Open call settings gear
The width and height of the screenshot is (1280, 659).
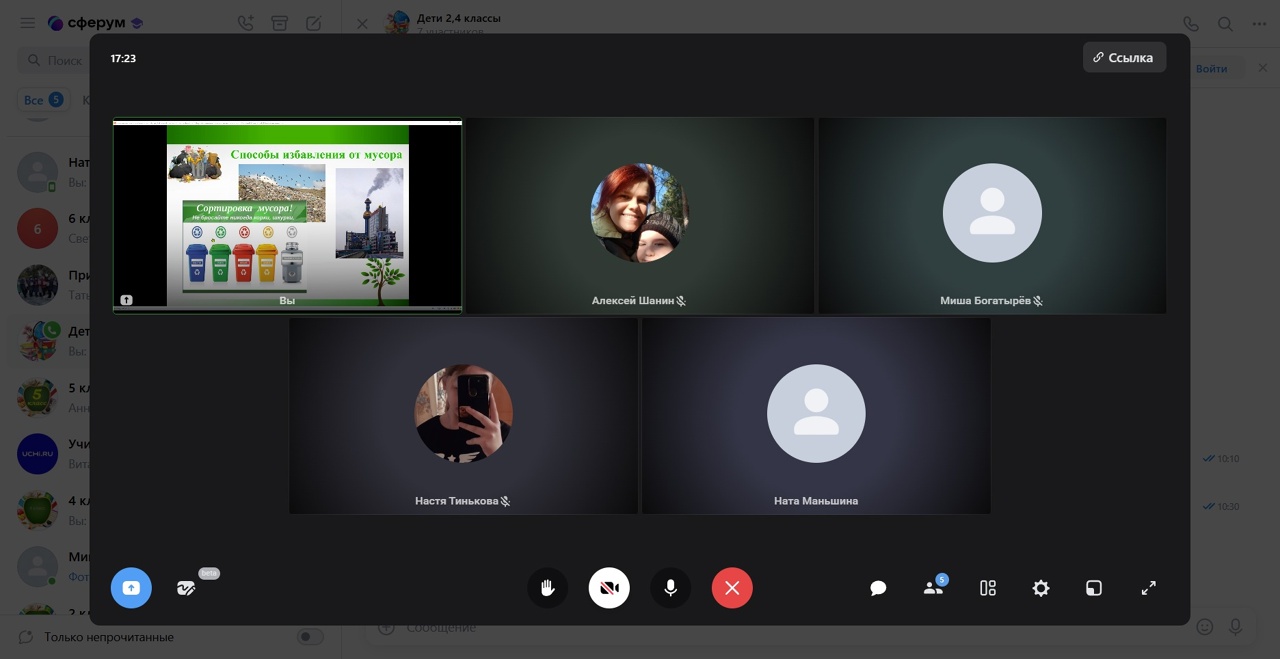pos(1041,588)
